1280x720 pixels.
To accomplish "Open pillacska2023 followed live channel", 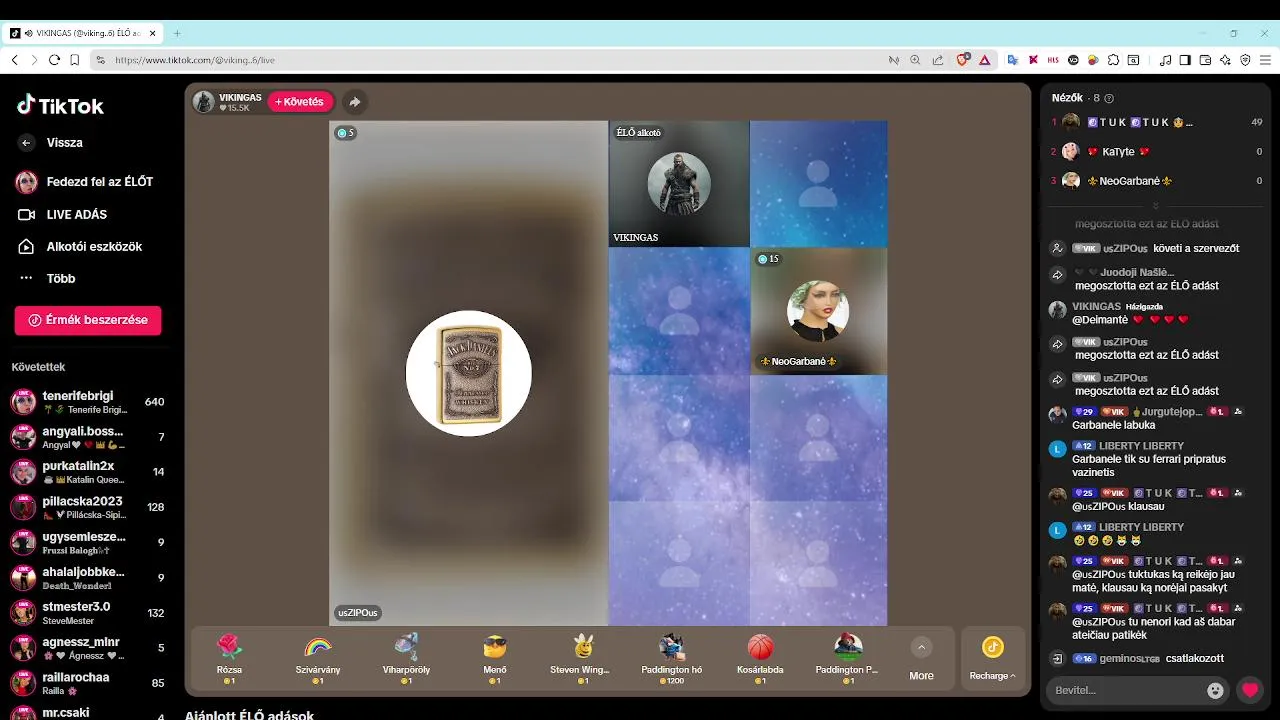I will [x=87, y=507].
